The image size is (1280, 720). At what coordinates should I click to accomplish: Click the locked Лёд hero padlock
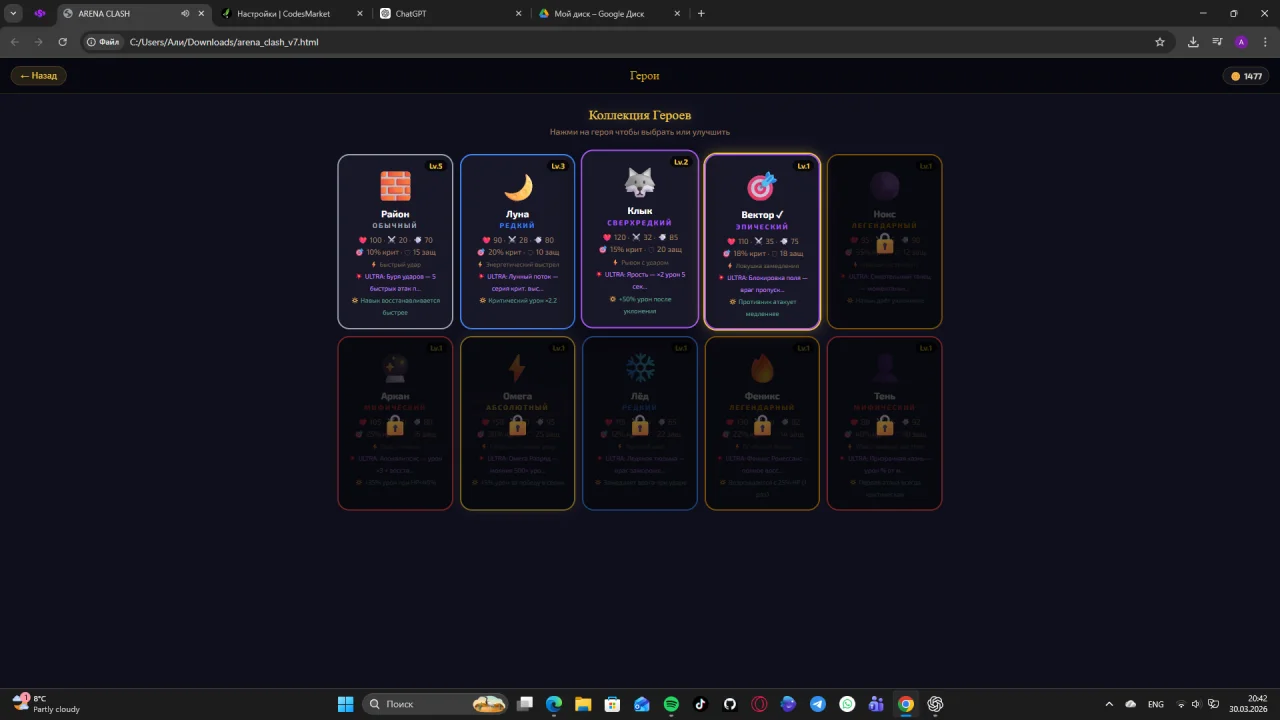tap(640, 426)
